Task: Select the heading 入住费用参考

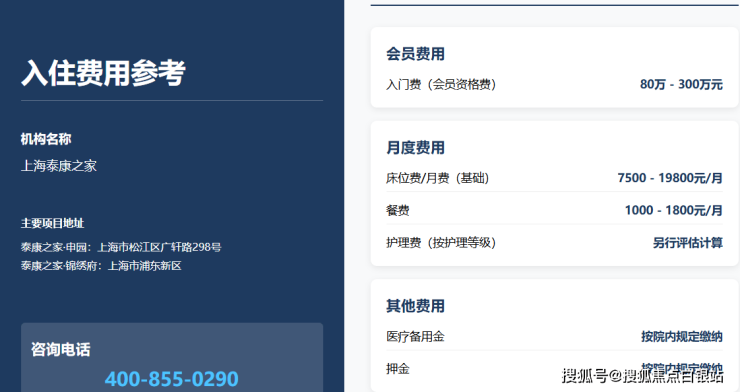Action: point(103,73)
